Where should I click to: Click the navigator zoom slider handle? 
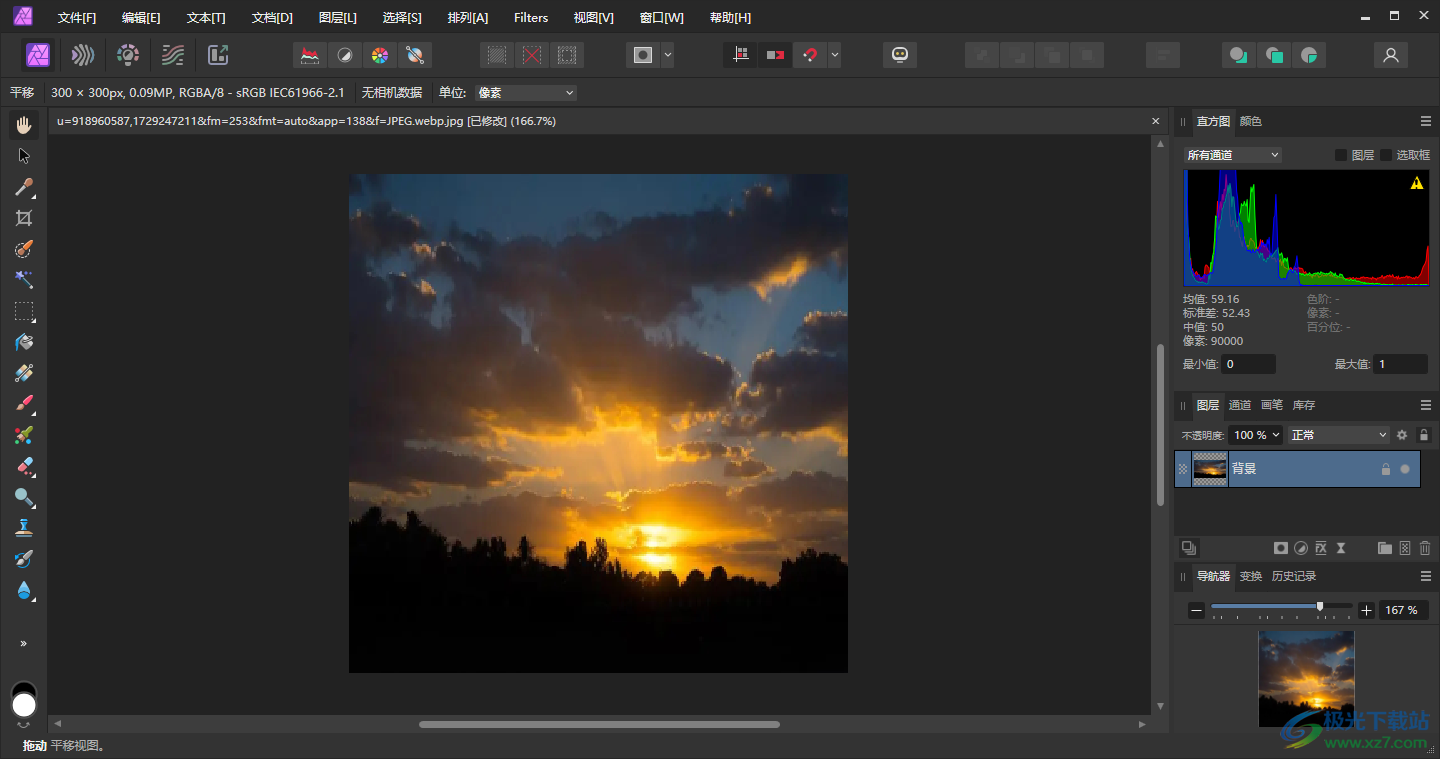tap(1320, 606)
